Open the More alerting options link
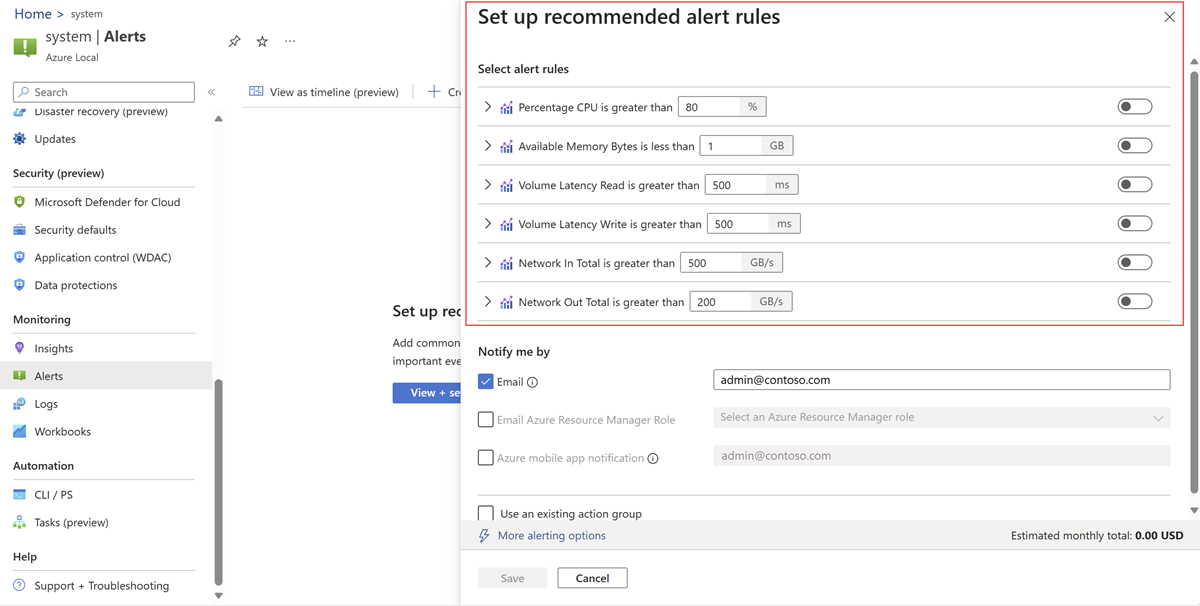Viewport: 1200px width, 606px height. pos(551,536)
